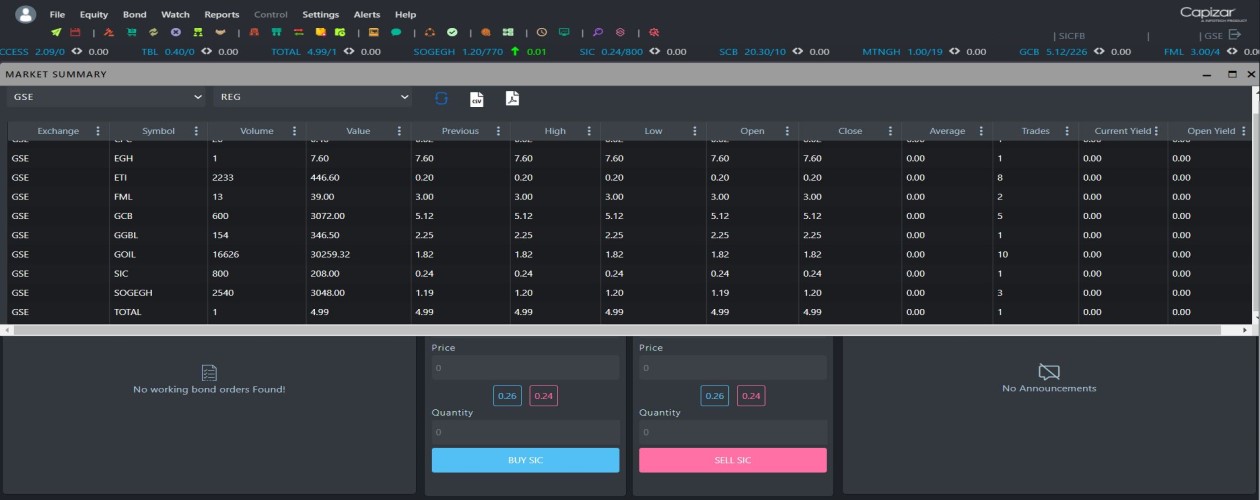
Task: Click the orange circular network toolbar icon
Action: (430, 32)
